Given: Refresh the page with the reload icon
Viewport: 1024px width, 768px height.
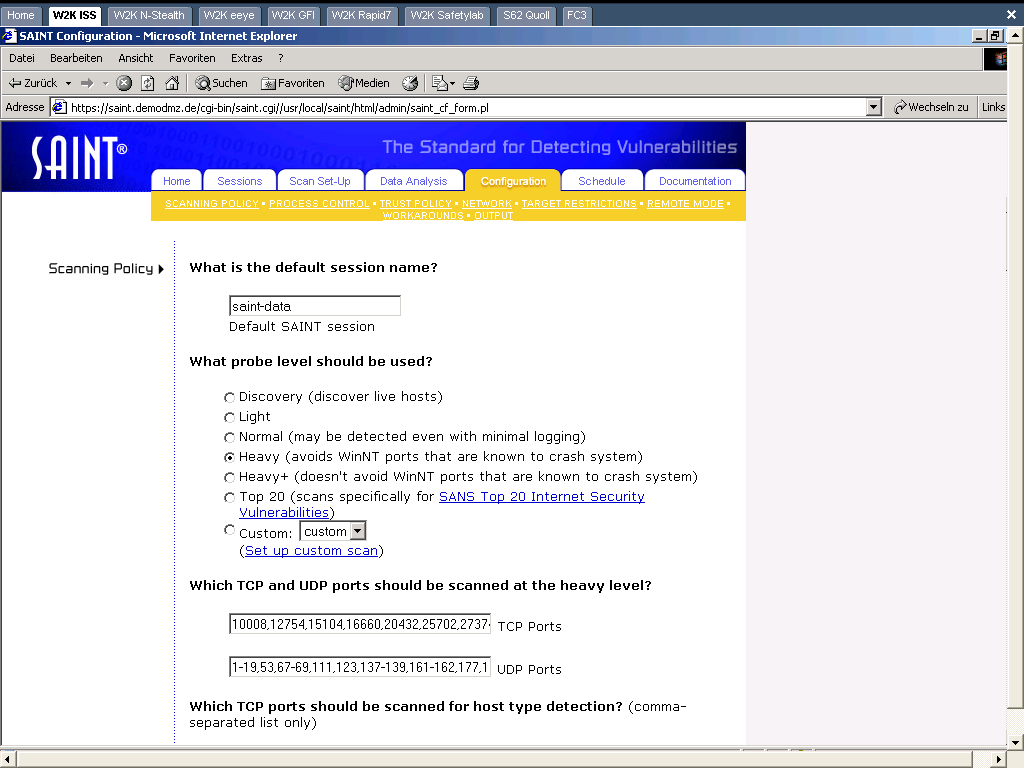Looking at the screenshot, I should click(148, 83).
